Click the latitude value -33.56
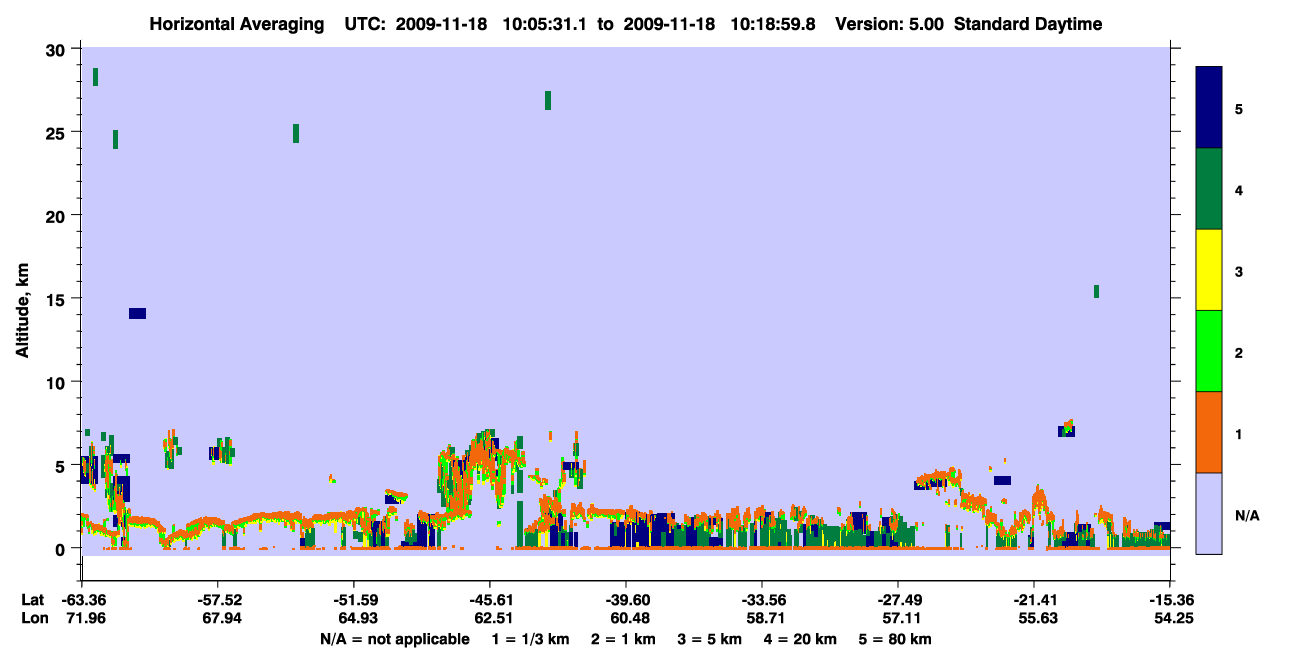 (762, 600)
